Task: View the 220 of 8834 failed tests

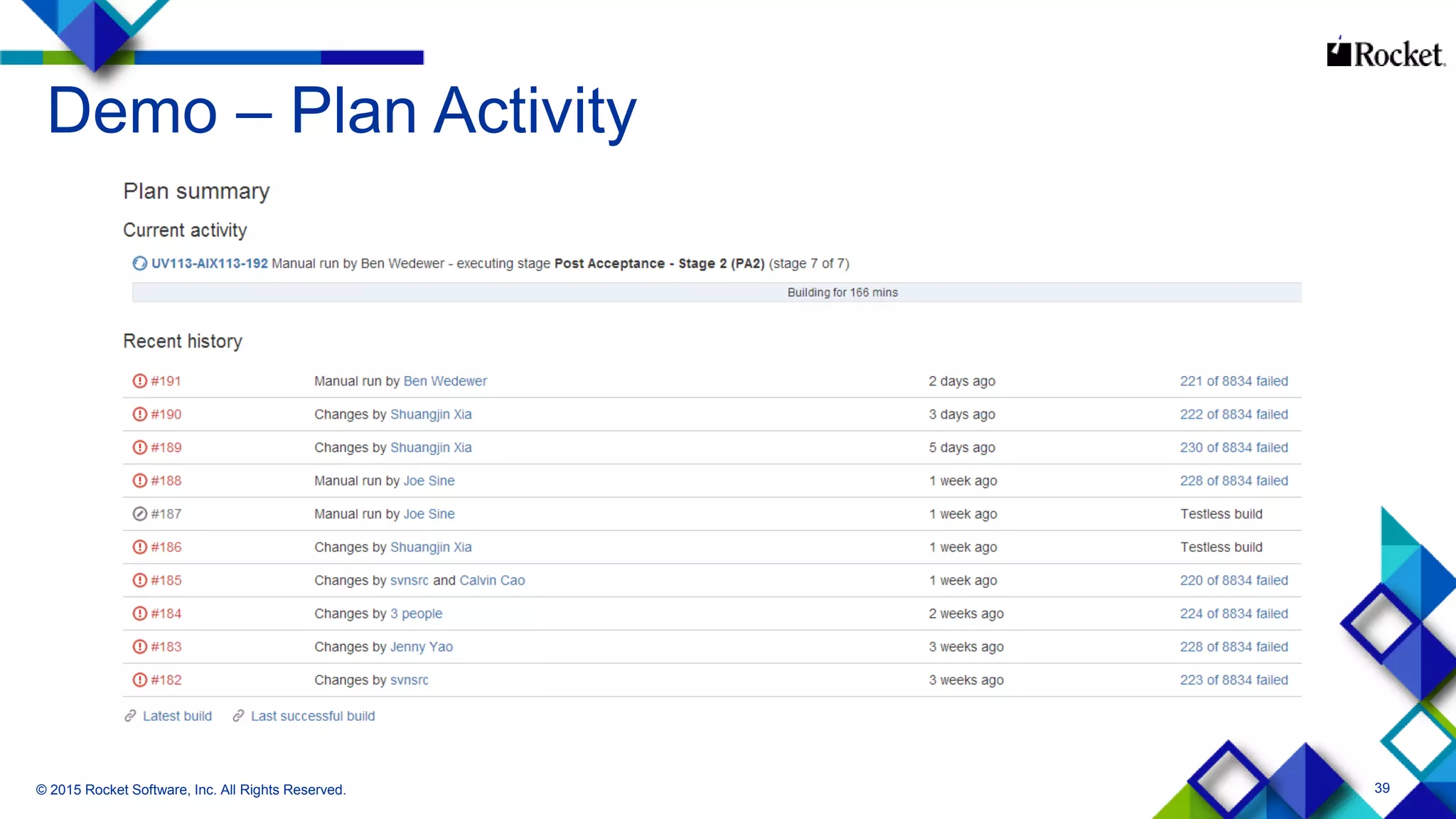Action: pyautogui.click(x=1234, y=580)
